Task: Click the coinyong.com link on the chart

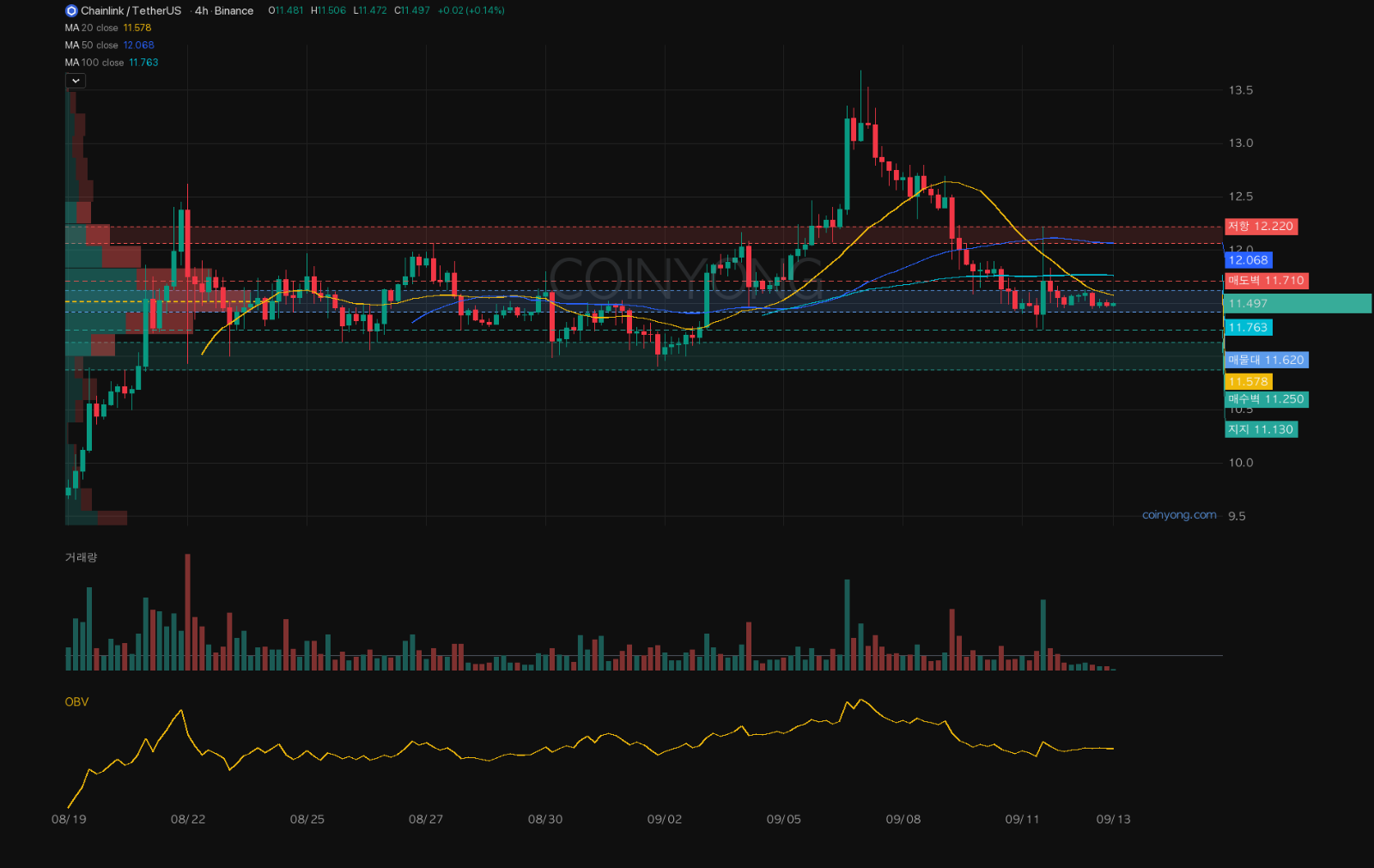Action: coord(1179,515)
